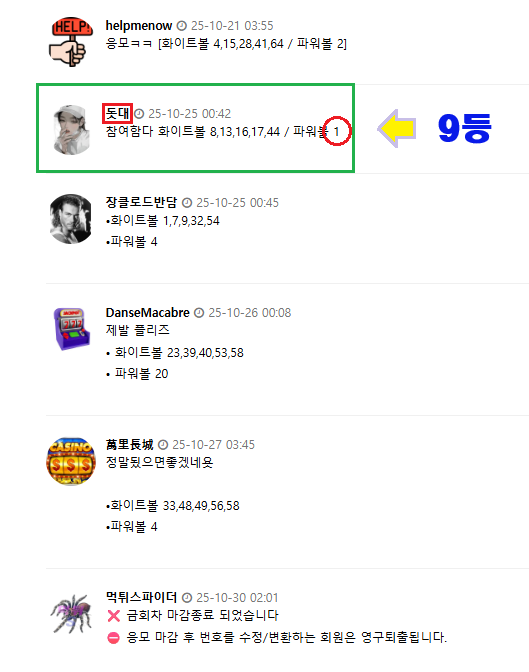Click the red circled powerball number 1
The height and width of the screenshot is (672, 529).
(x=337, y=131)
